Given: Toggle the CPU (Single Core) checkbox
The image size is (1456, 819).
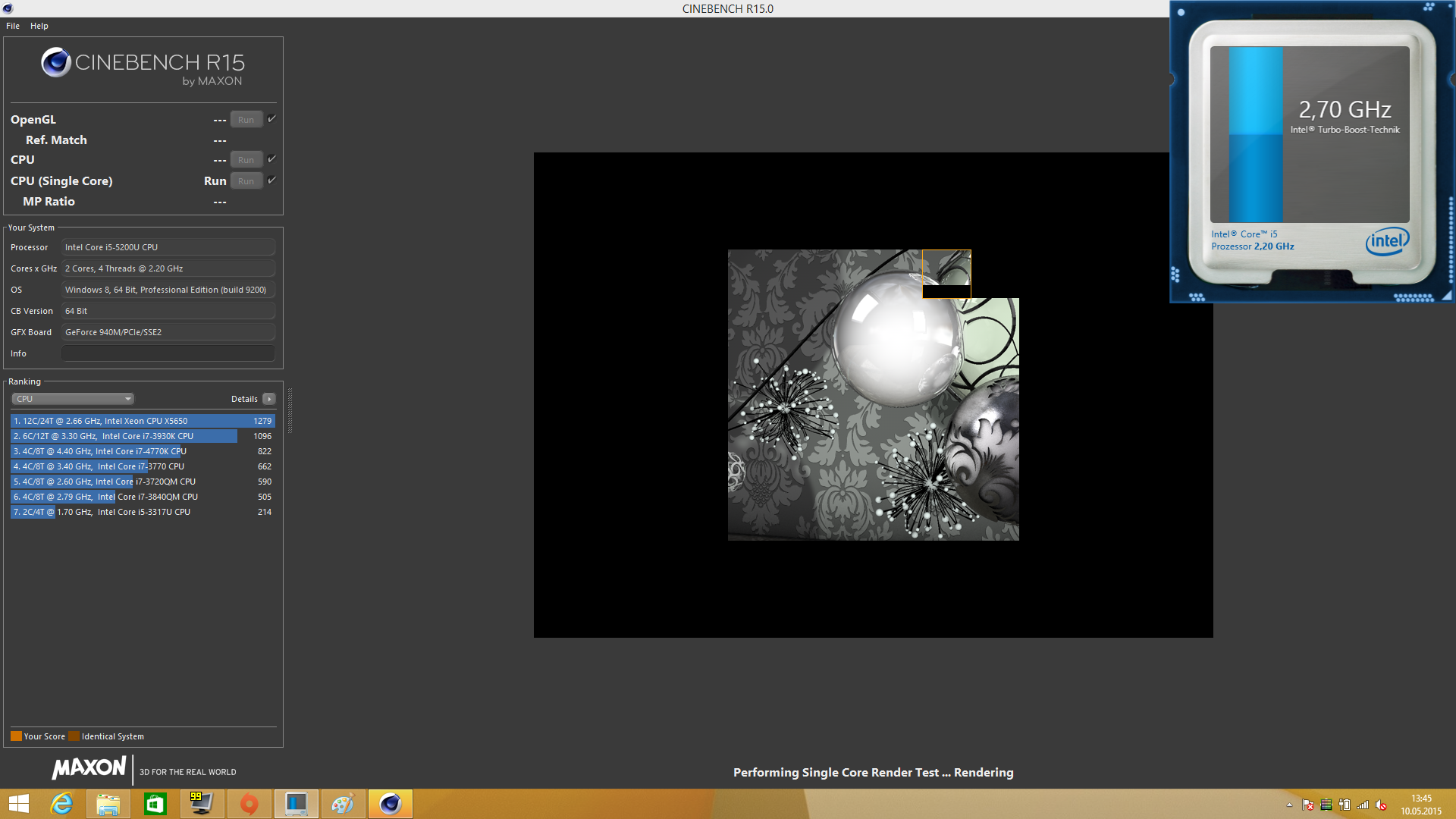Looking at the screenshot, I should pyautogui.click(x=271, y=180).
